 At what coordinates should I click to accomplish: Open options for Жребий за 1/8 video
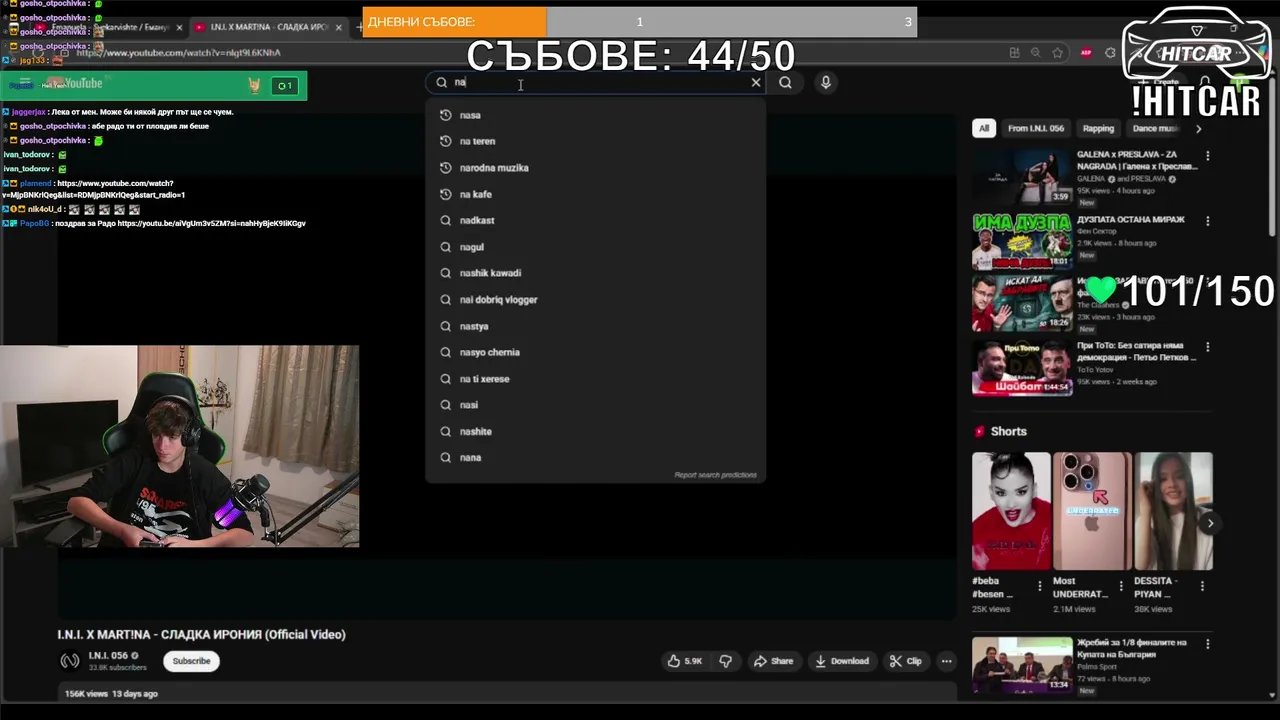pos(1207,644)
